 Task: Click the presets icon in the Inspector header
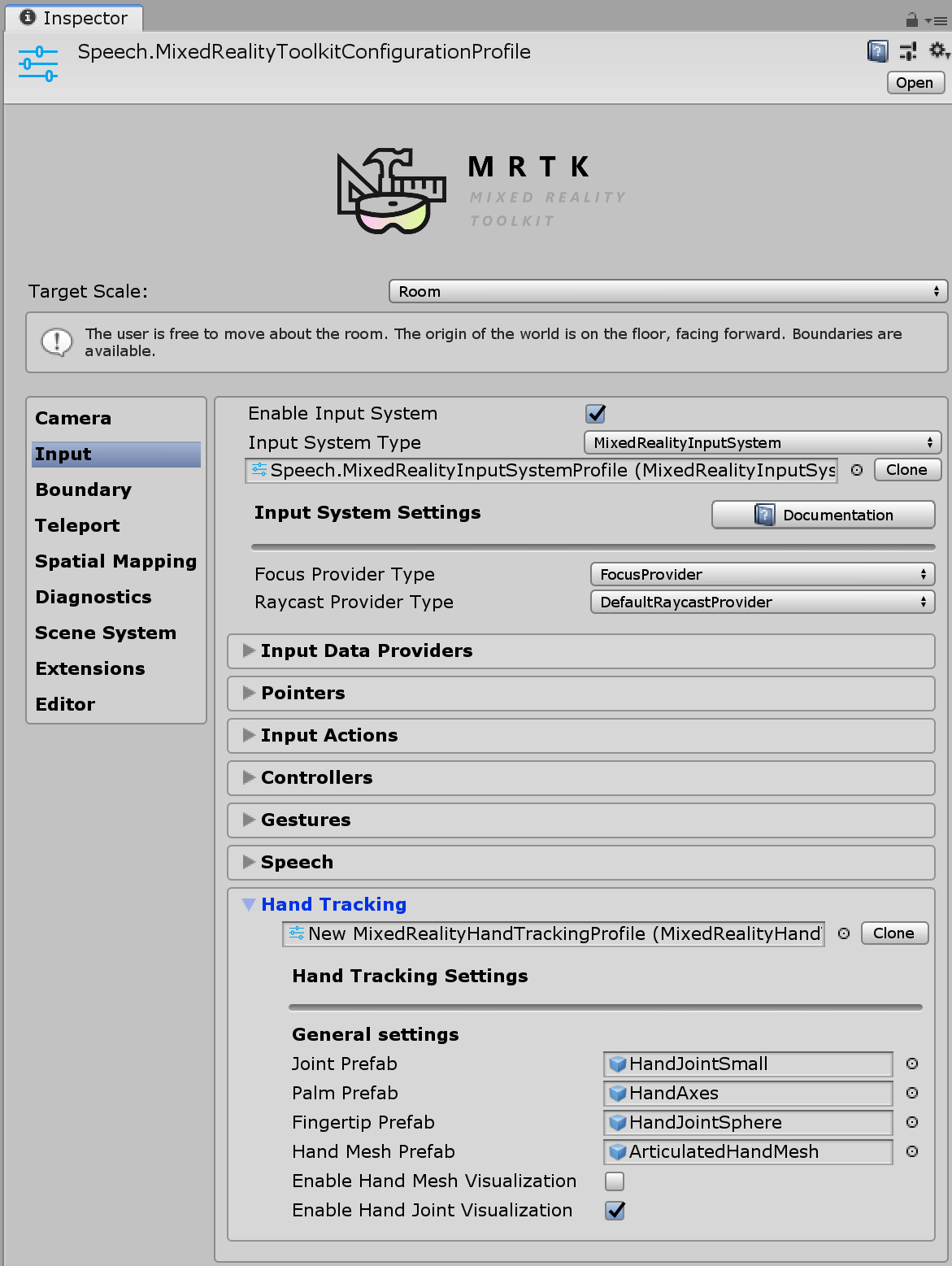[x=908, y=51]
